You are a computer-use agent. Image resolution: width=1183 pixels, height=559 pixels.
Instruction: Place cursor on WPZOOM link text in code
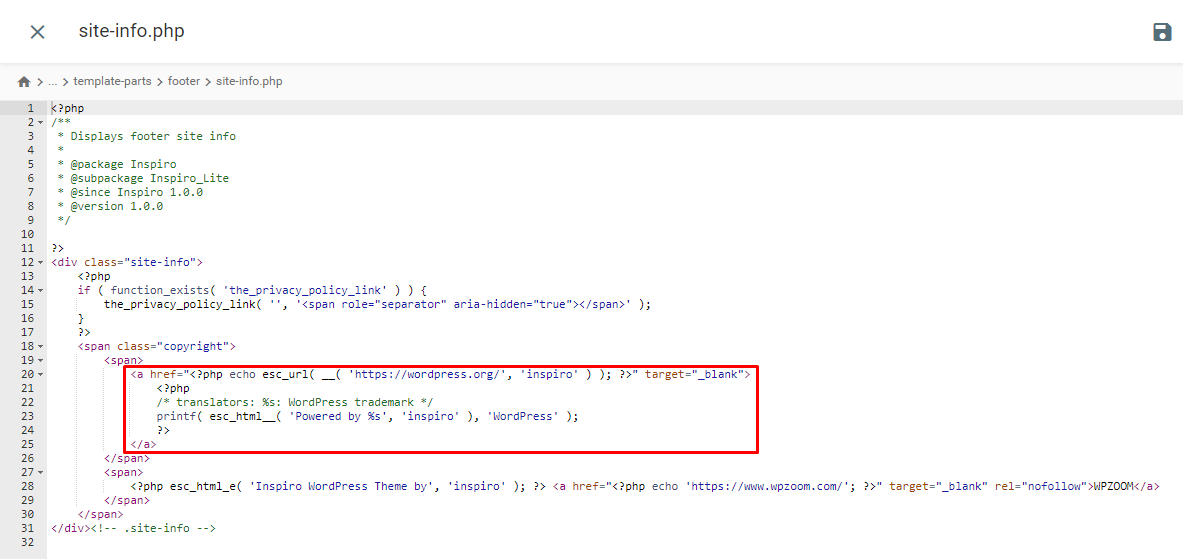[1111, 486]
